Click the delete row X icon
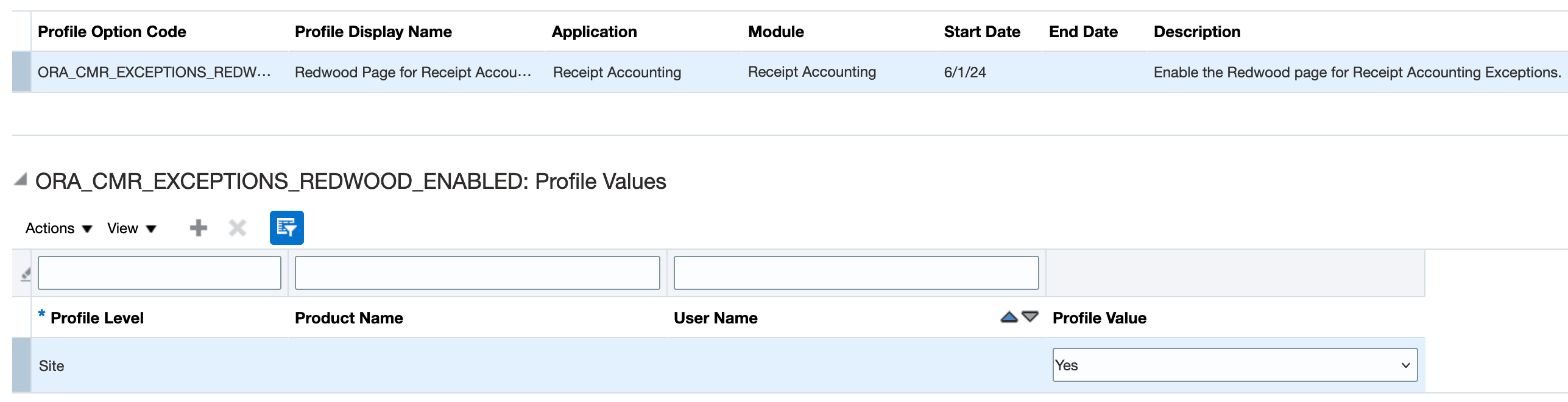Viewport: 1568px width, 402px height. [x=237, y=228]
